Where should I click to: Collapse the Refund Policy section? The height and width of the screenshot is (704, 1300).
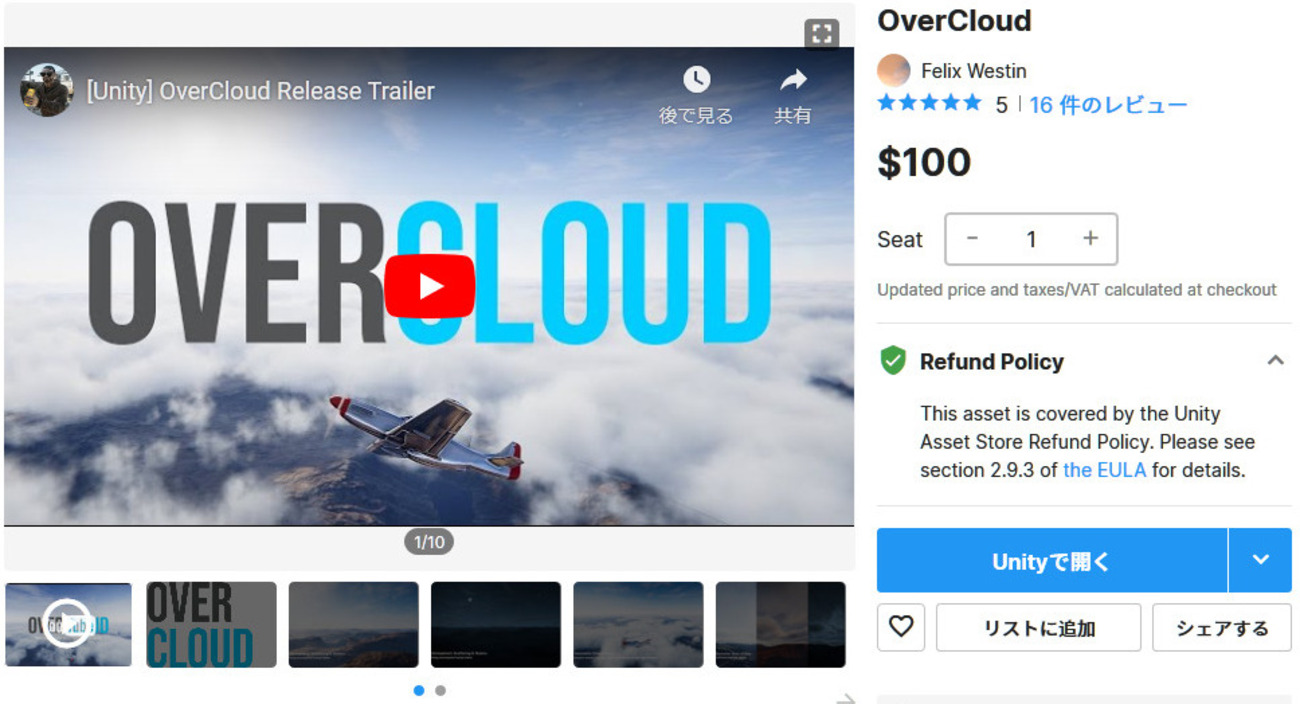1275,361
